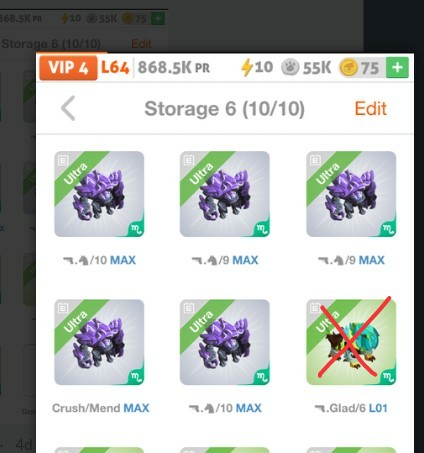This screenshot has width=424, height=453.
Task: Tap the green plus add-coins button
Action: coord(397,68)
